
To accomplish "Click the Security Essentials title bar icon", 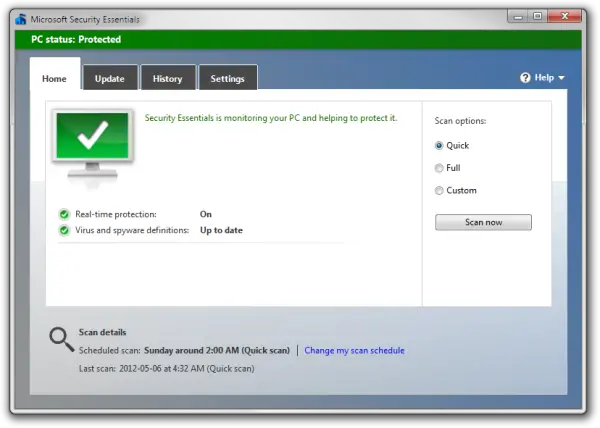I will (21, 19).
